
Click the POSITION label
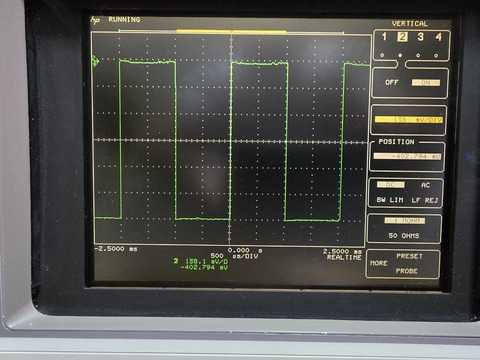coord(396,142)
